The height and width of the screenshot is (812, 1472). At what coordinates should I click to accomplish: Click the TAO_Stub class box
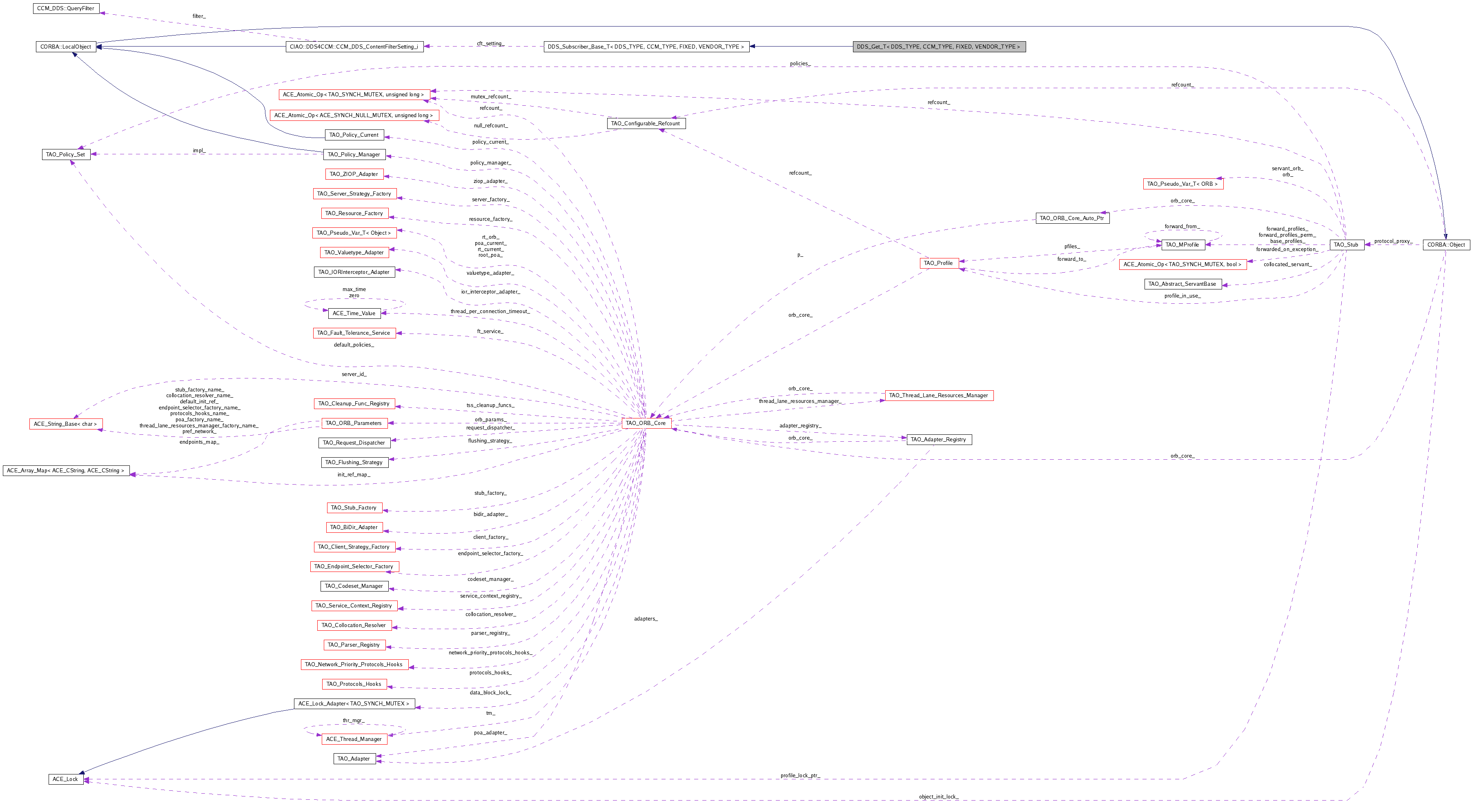[x=1346, y=245]
